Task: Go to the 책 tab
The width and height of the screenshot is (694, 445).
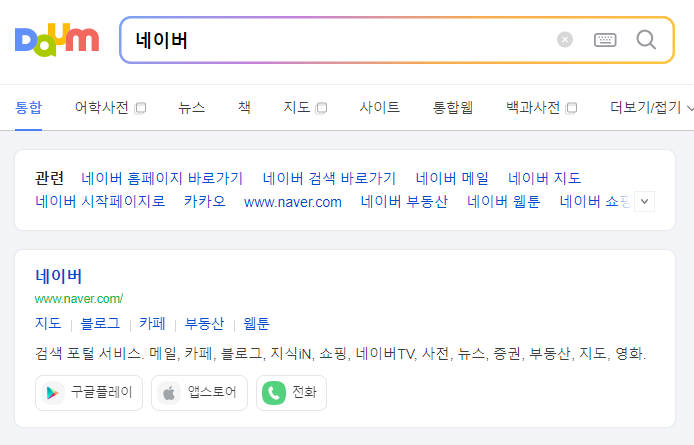Action: 244,108
